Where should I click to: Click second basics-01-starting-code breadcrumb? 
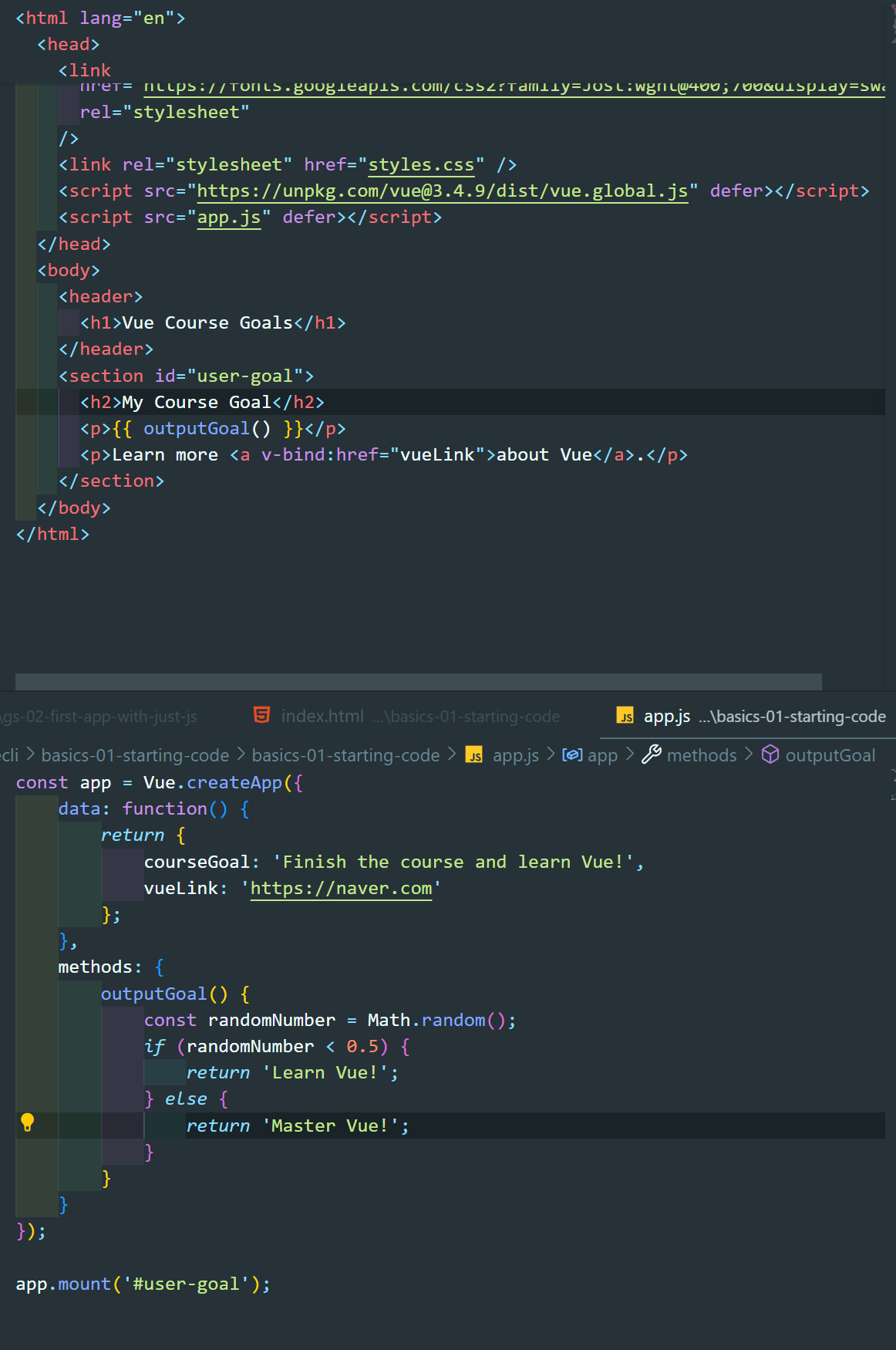(x=345, y=755)
